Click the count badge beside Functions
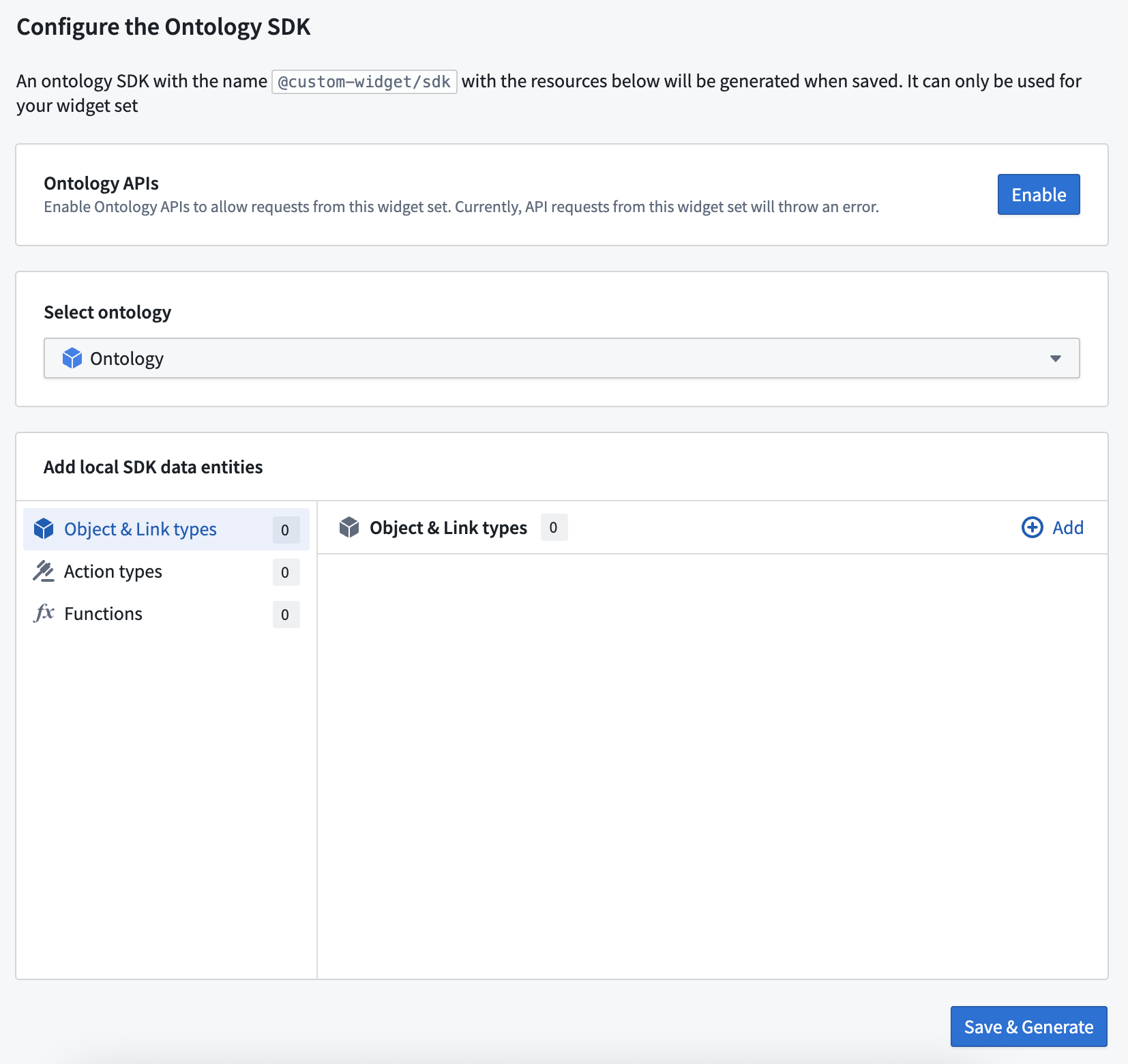 [285, 615]
